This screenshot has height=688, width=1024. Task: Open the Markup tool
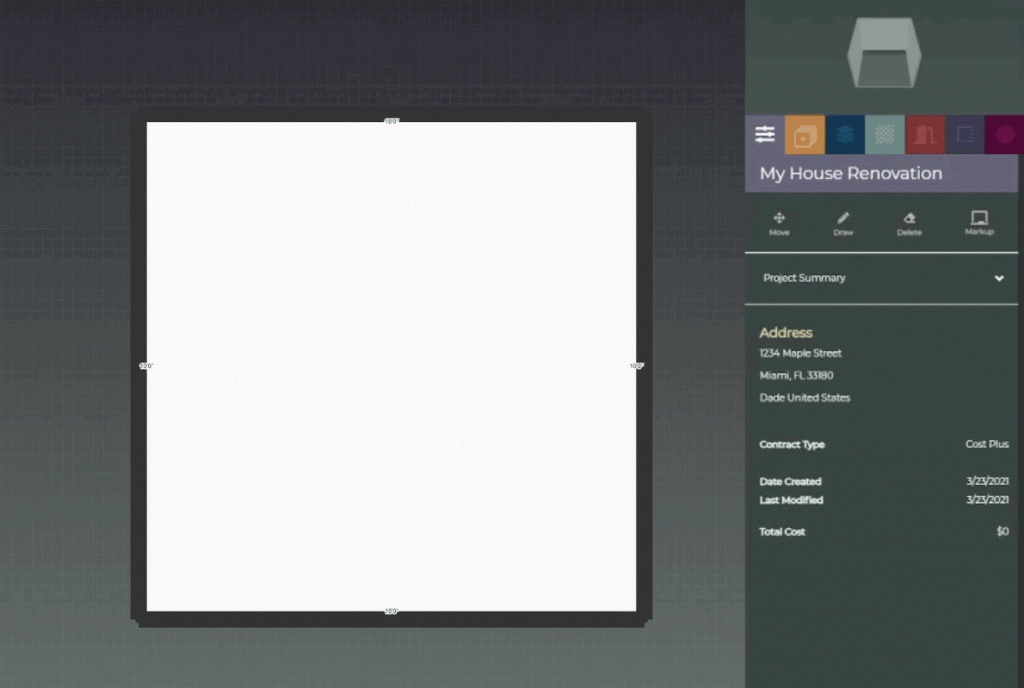point(979,223)
